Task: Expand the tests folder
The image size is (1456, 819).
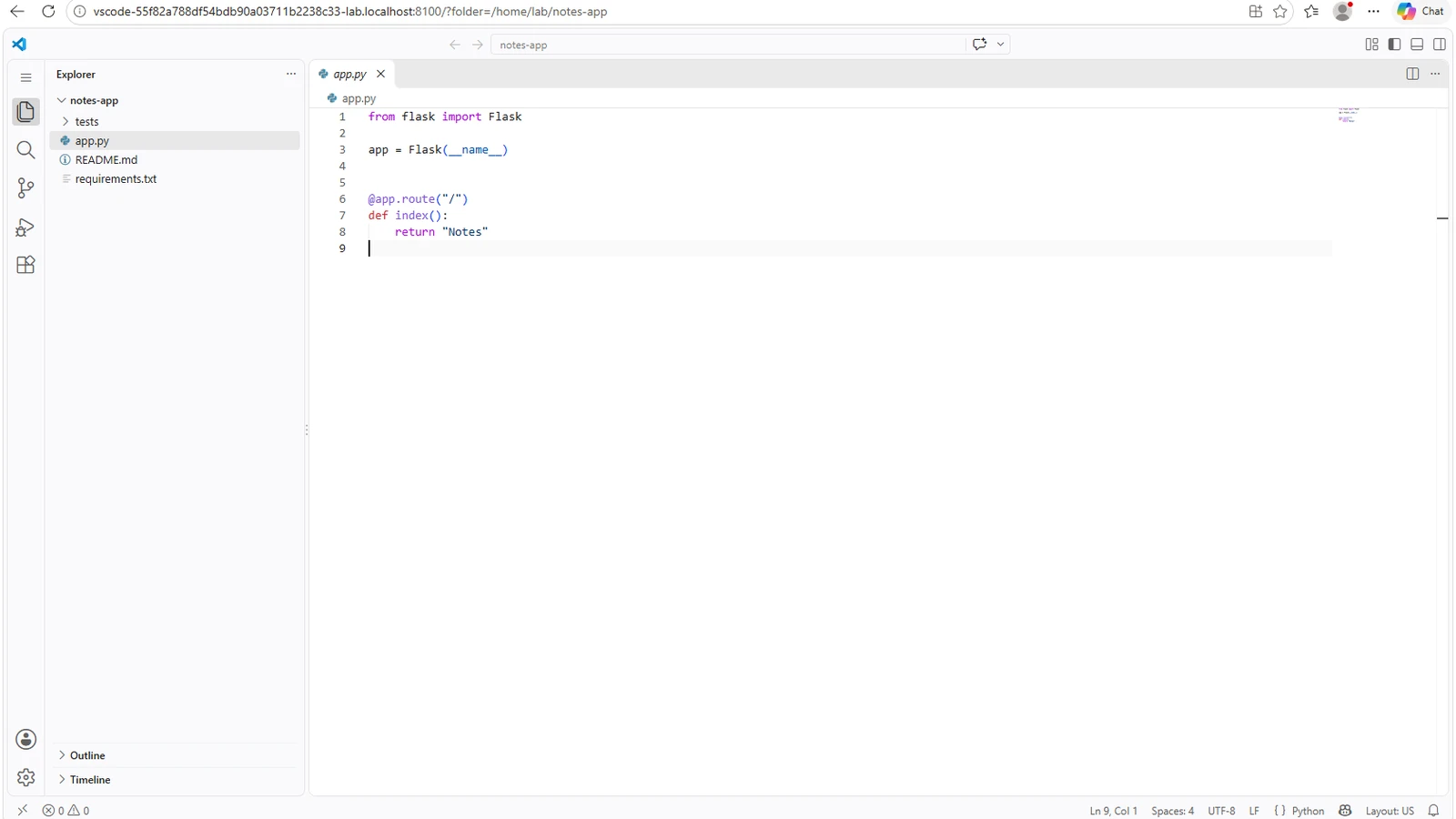Action: click(175, 121)
